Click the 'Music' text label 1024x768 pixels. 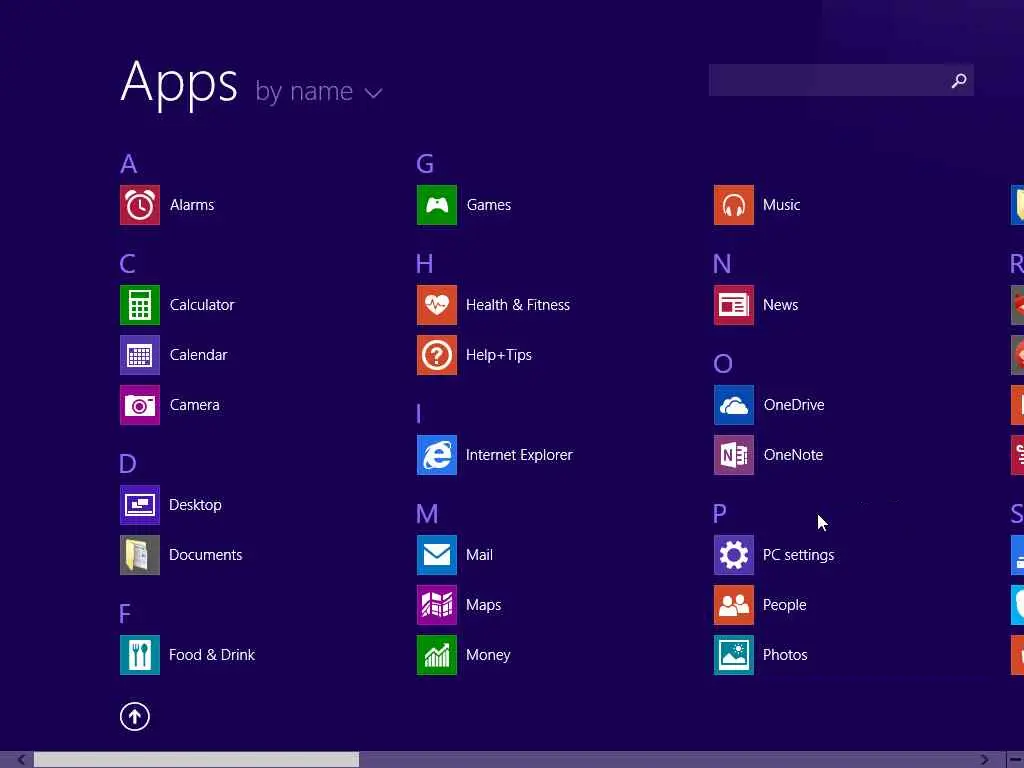coord(782,205)
